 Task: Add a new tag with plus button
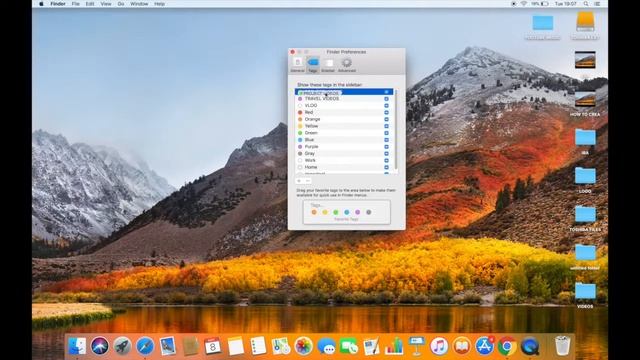coord(299,181)
